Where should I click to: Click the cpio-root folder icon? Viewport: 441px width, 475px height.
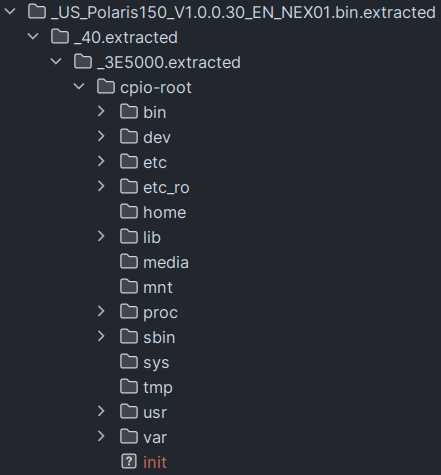pyautogui.click(x=106, y=87)
